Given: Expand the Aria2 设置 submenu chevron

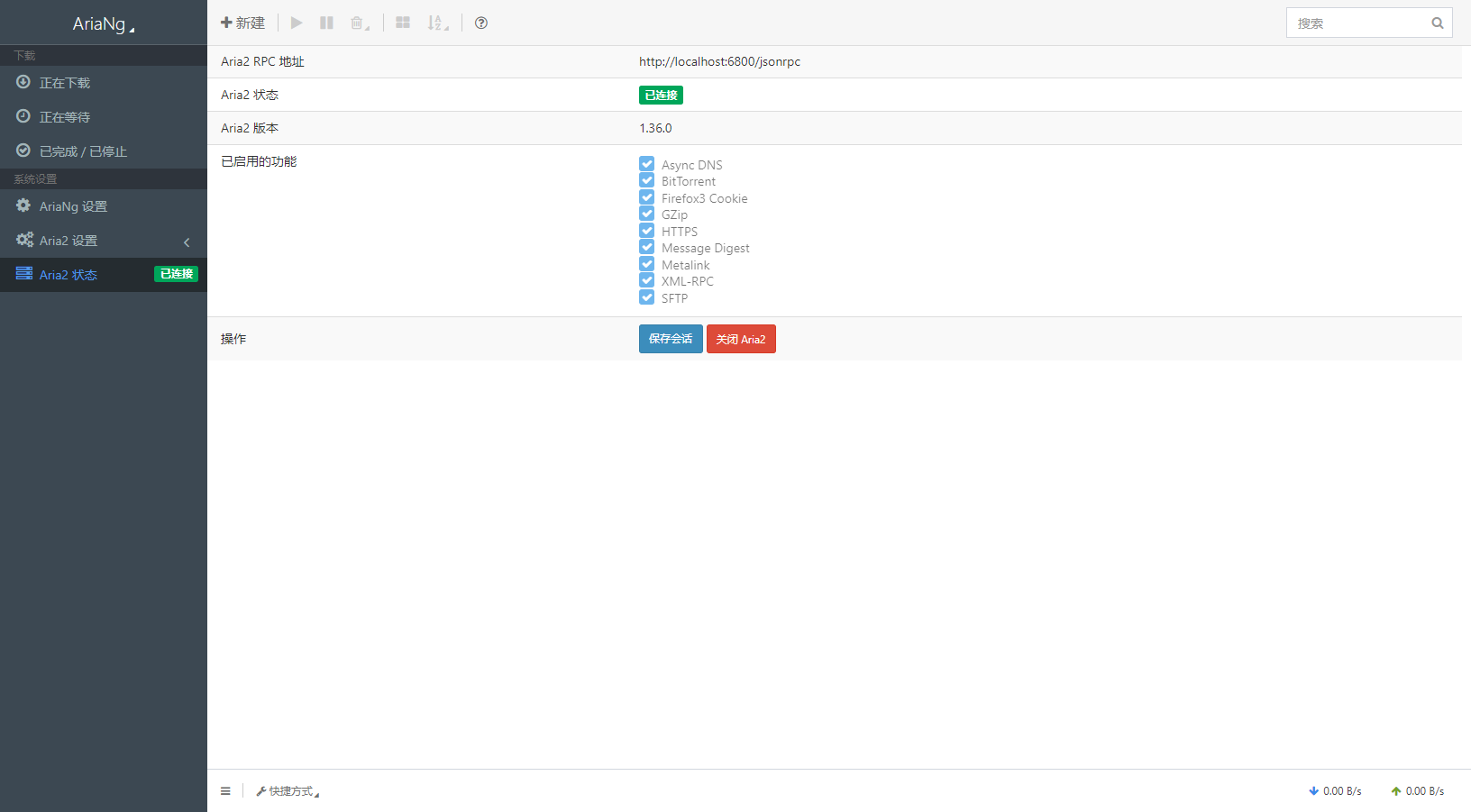Looking at the screenshot, I should (187, 242).
